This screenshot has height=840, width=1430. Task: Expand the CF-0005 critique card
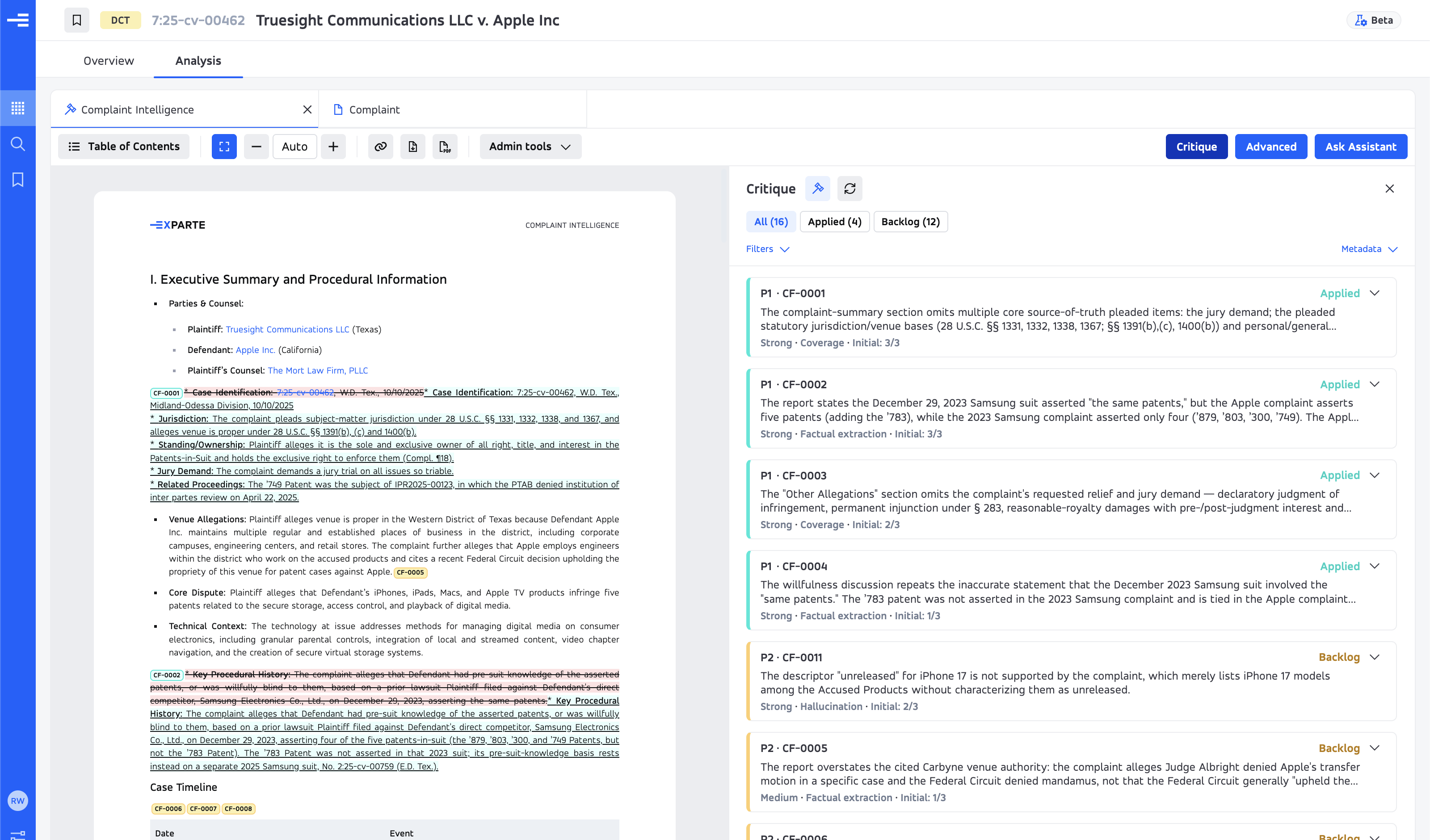coord(1375,748)
